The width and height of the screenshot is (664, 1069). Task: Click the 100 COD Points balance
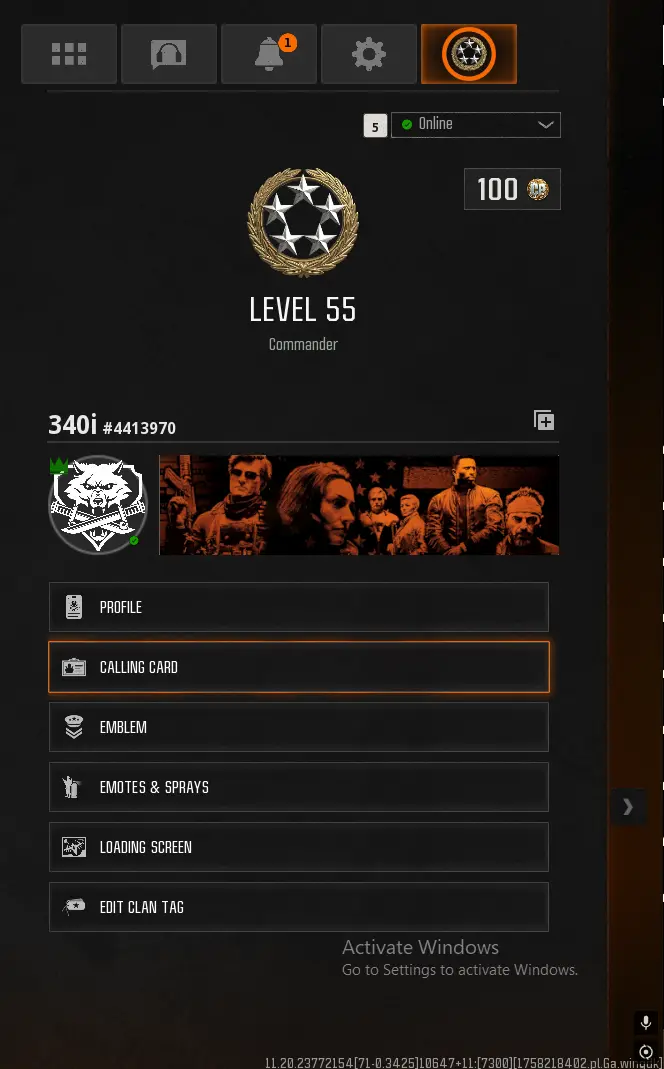click(x=513, y=189)
